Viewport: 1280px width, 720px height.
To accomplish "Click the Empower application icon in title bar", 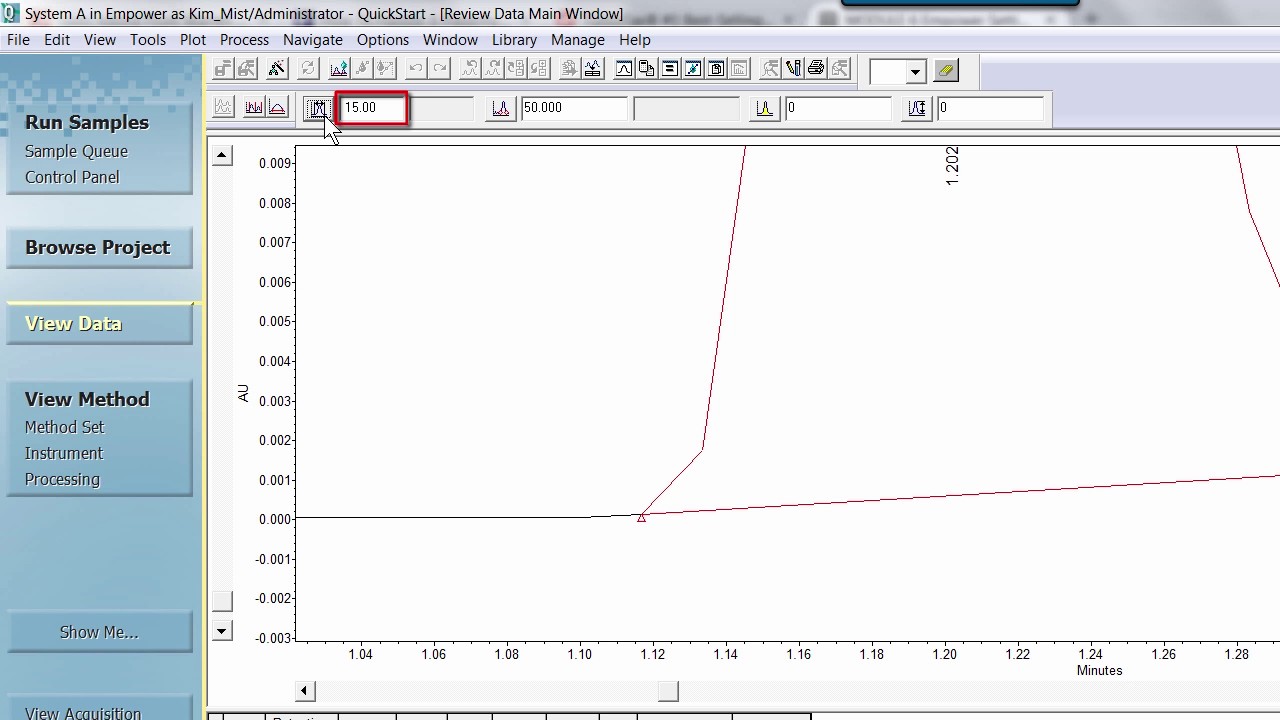I will (11, 14).
